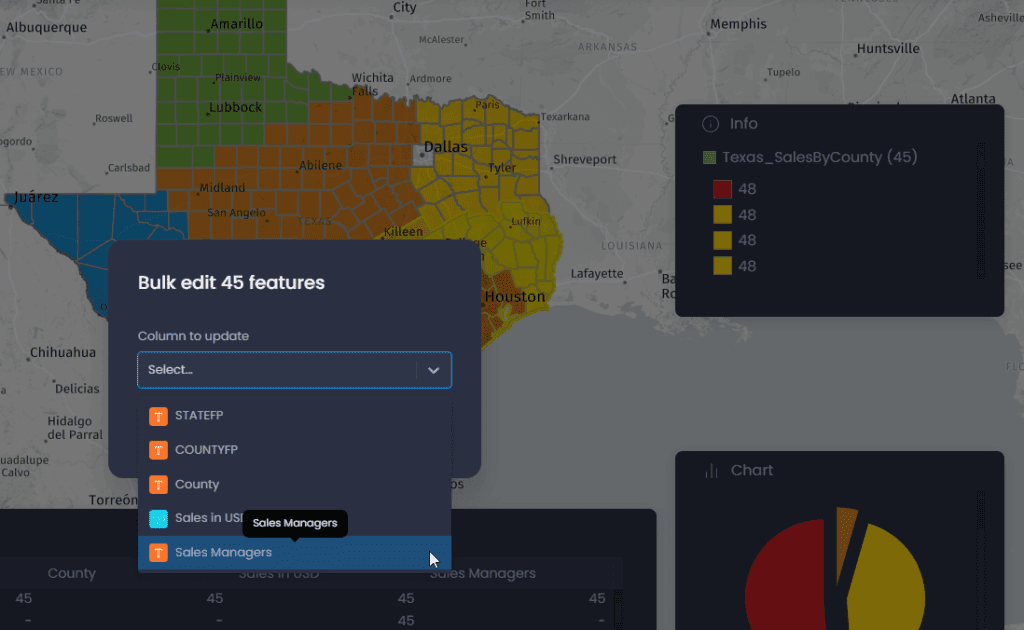Image resolution: width=1024 pixels, height=630 pixels.
Task: Open the Column to update select box
Action: pos(294,370)
